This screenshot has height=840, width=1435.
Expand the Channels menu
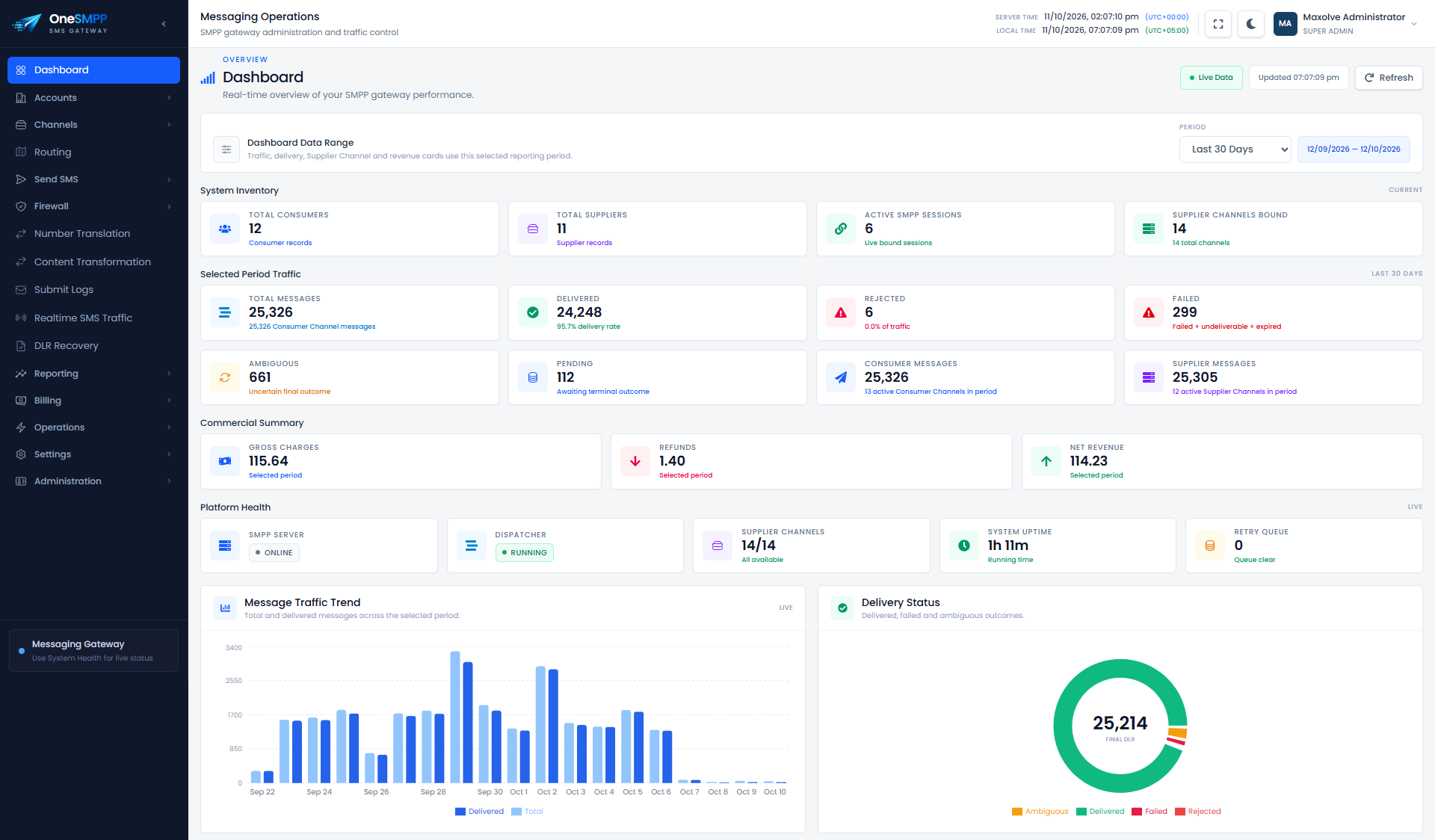click(93, 125)
